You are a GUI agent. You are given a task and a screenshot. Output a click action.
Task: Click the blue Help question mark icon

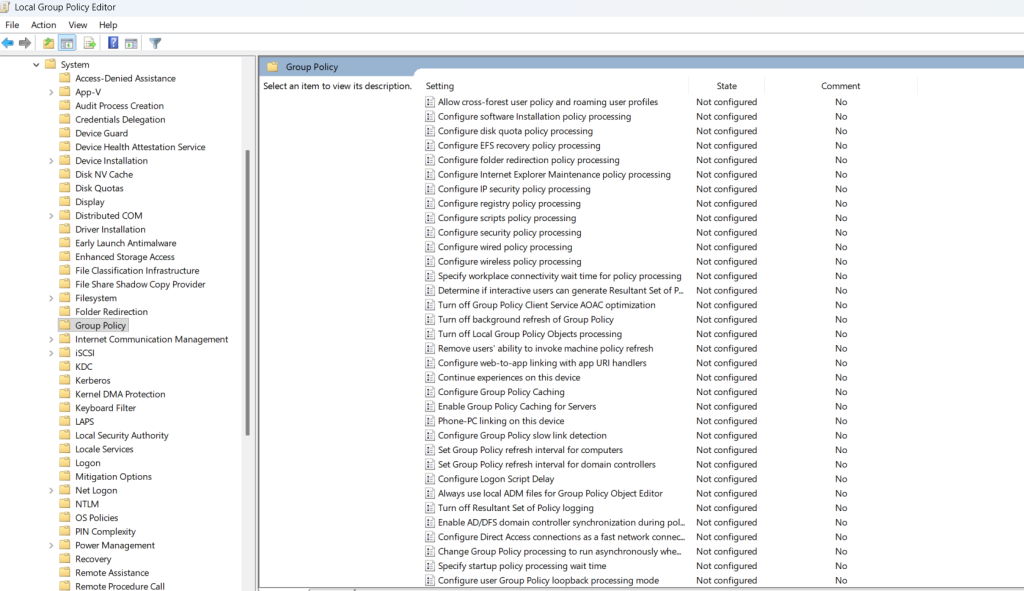[x=113, y=43]
